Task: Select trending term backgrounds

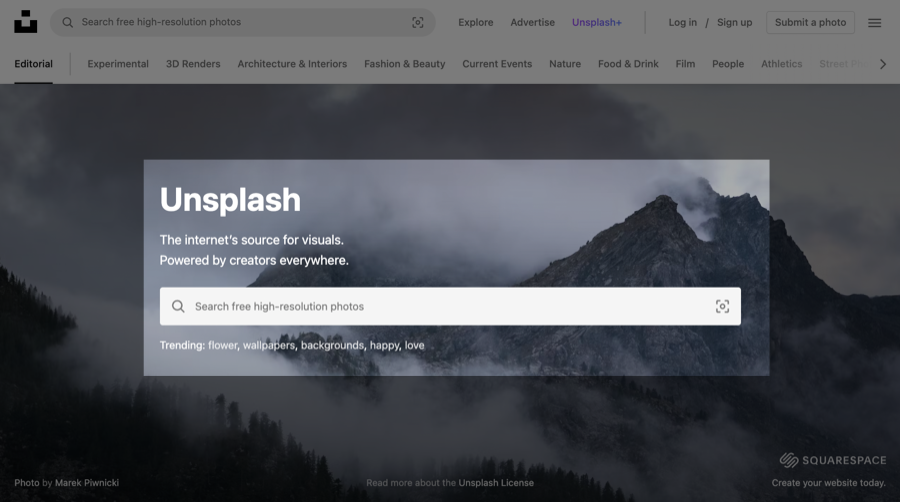Action: 332,345
